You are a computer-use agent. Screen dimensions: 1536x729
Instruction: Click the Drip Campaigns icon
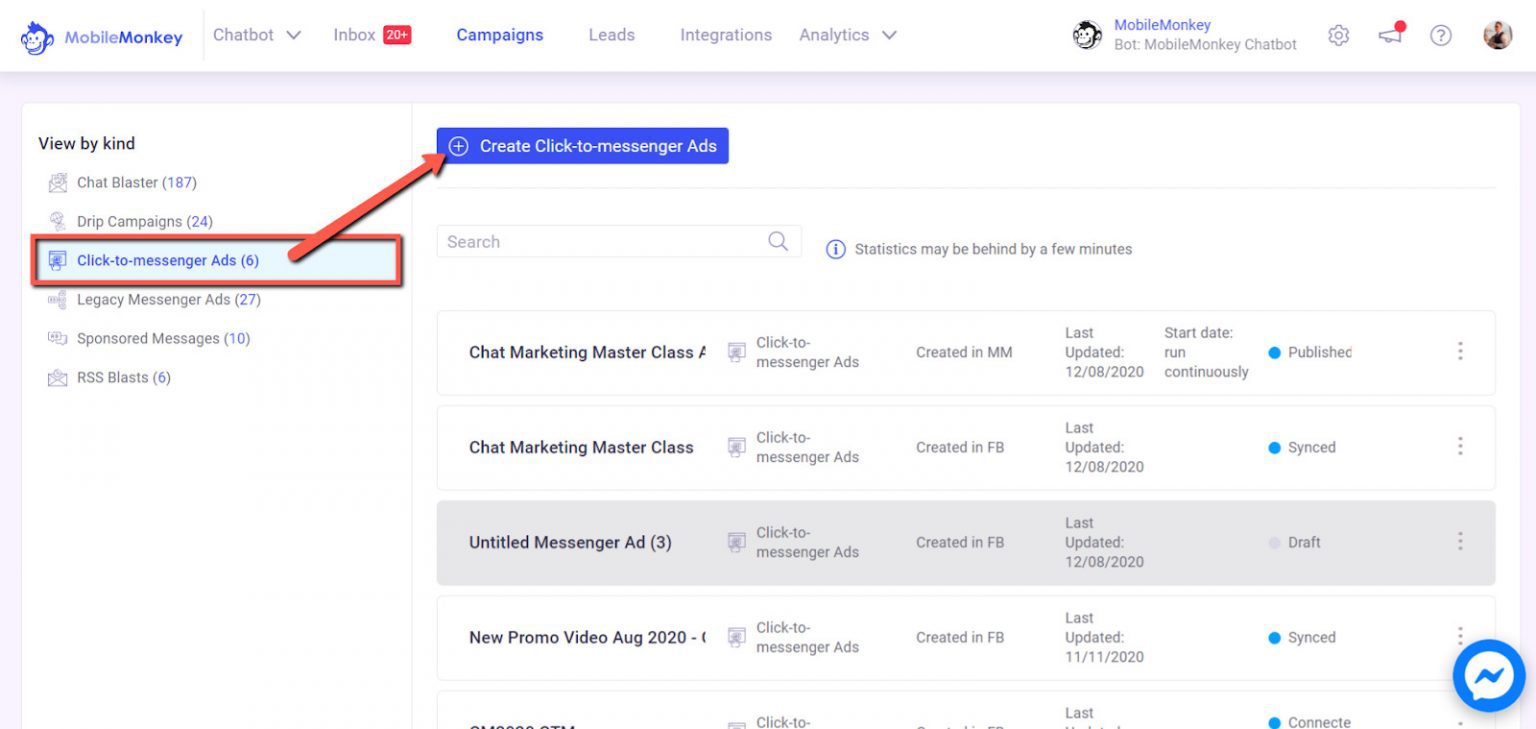pyautogui.click(x=57, y=221)
